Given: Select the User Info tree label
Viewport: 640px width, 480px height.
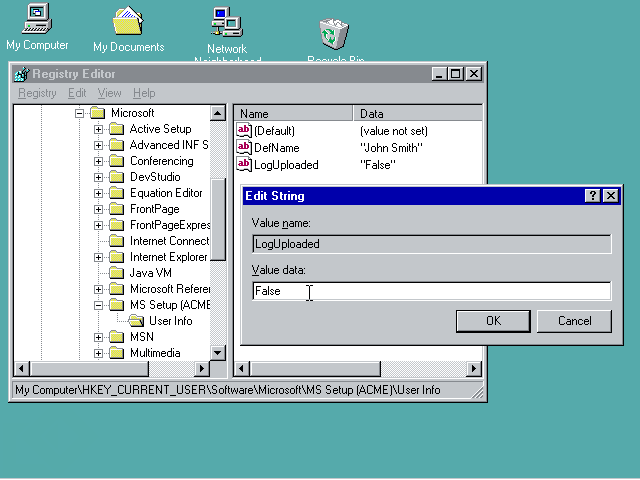Looking at the screenshot, I should point(170,321).
